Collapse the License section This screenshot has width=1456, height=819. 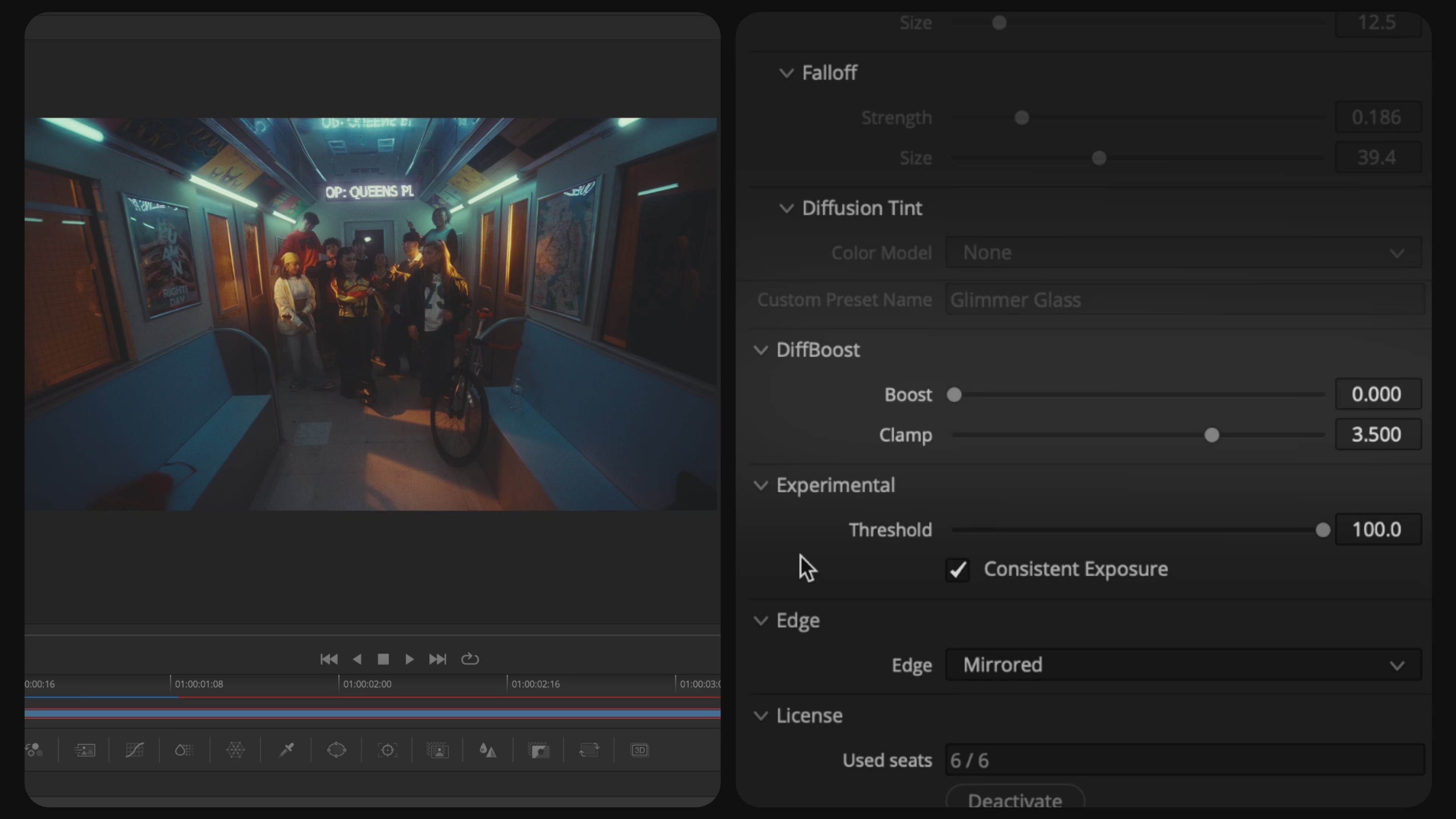761,715
